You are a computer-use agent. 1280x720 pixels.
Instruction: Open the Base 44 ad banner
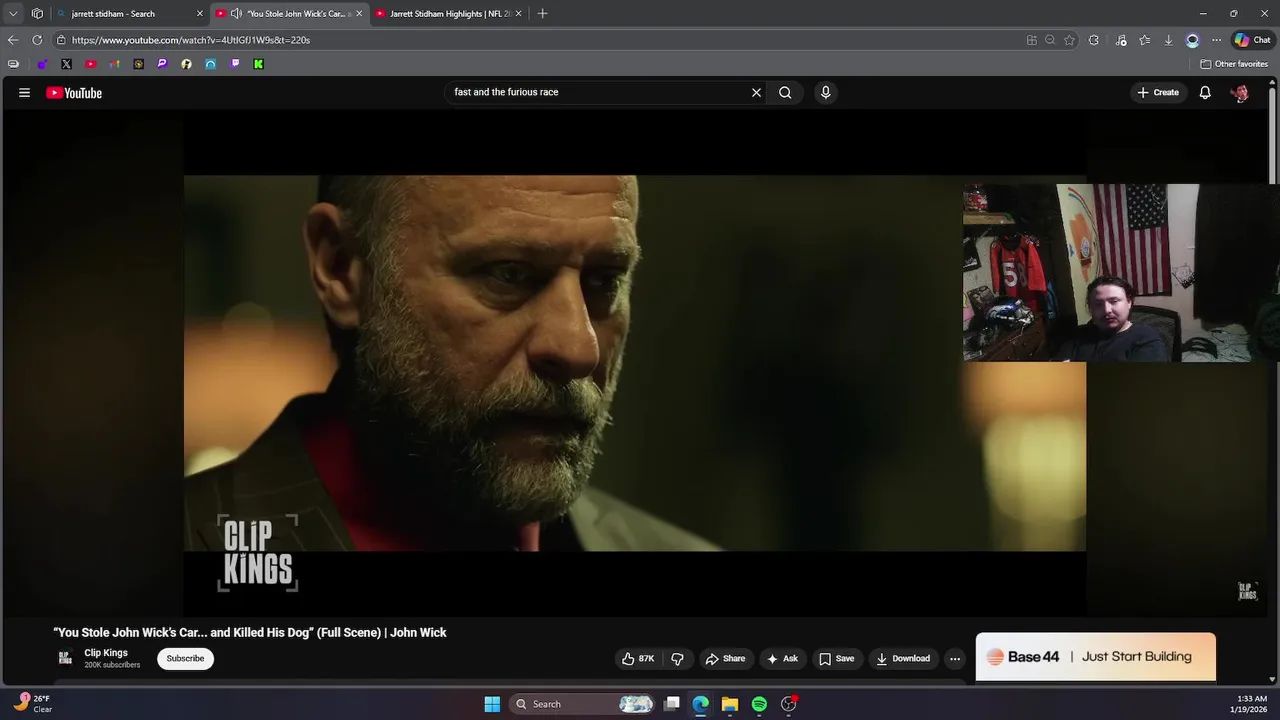tap(1095, 657)
